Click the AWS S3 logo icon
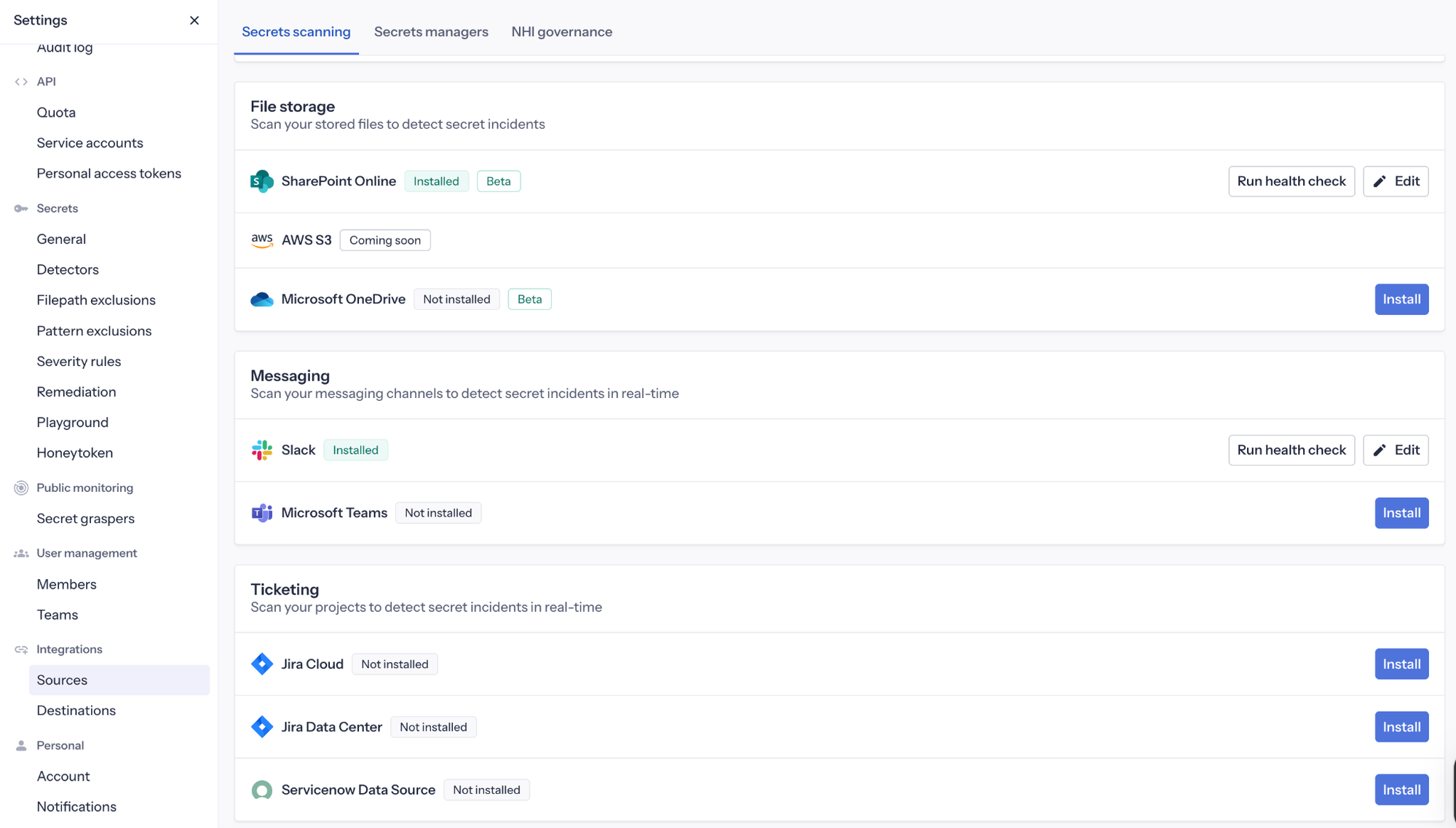1456x828 pixels. pos(261,240)
